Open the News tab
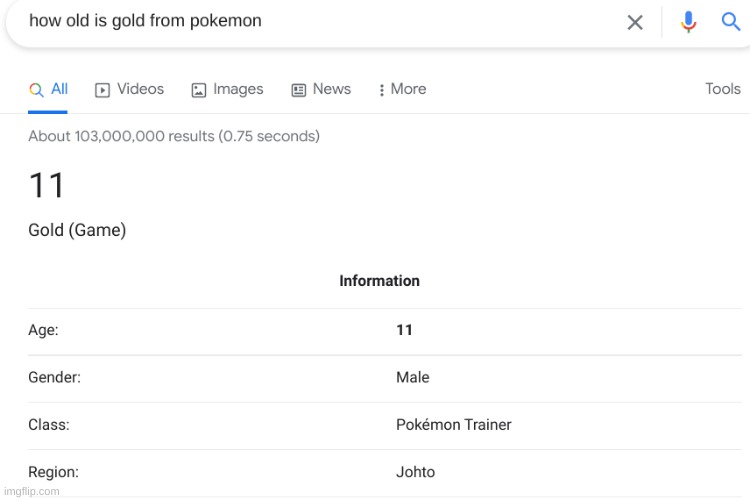The height and width of the screenshot is (500, 750). tap(321, 89)
